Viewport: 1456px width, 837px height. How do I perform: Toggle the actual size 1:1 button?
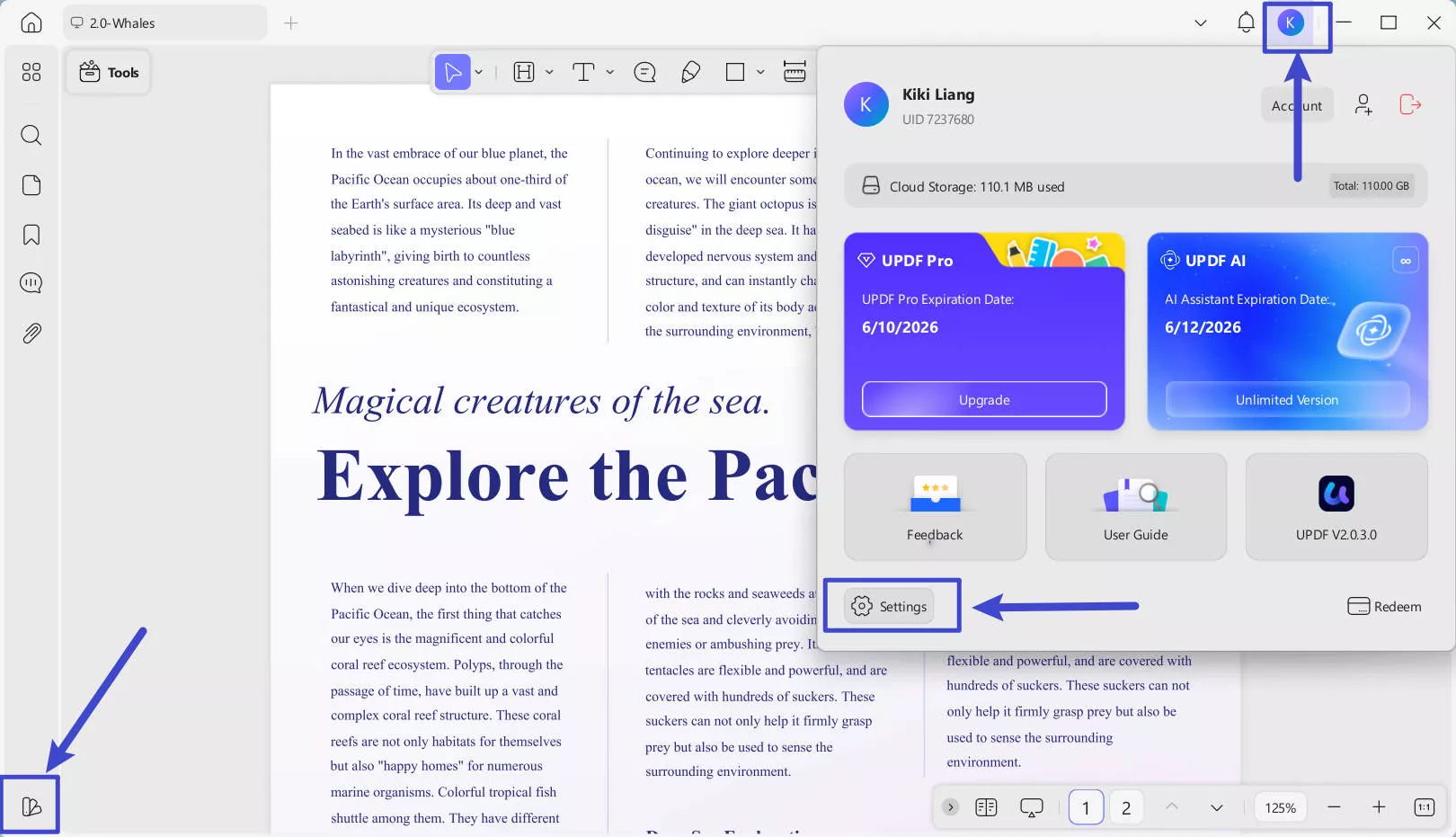(1425, 807)
